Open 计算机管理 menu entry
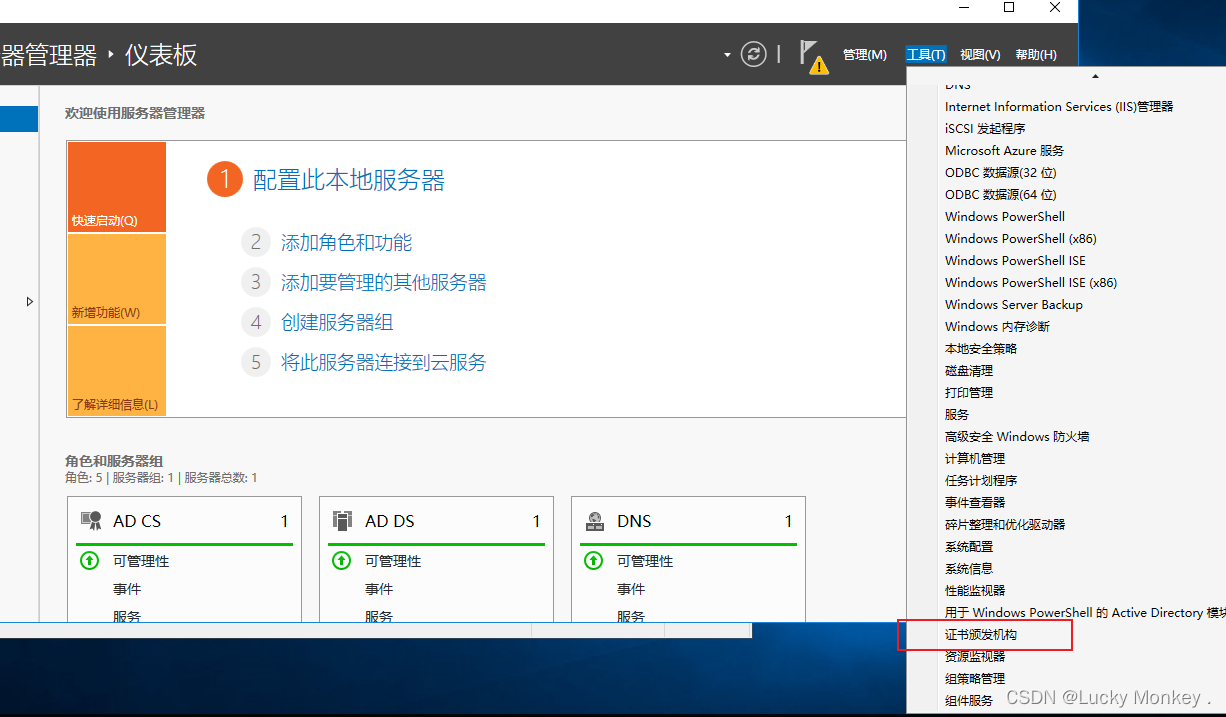 [x=975, y=458]
